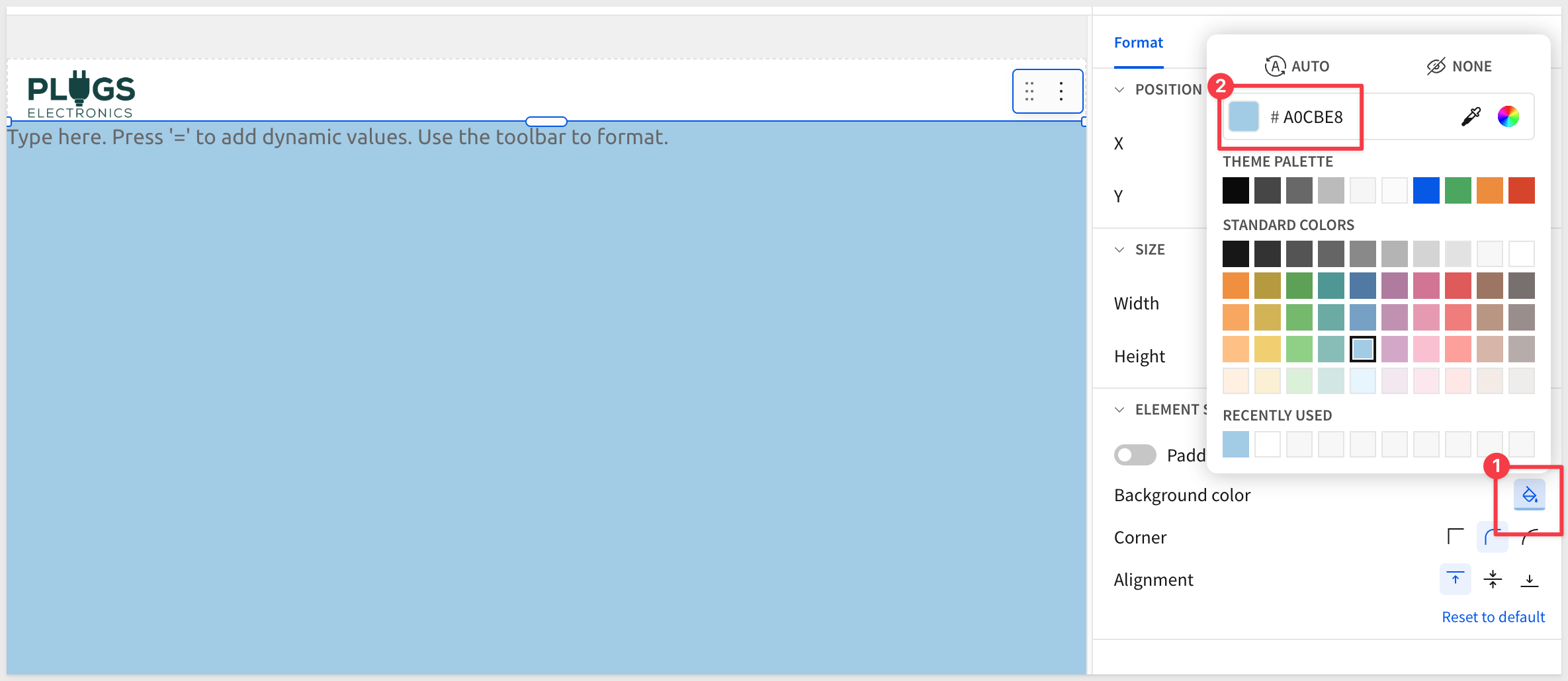Align content to middle vertically

click(1493, 580)
